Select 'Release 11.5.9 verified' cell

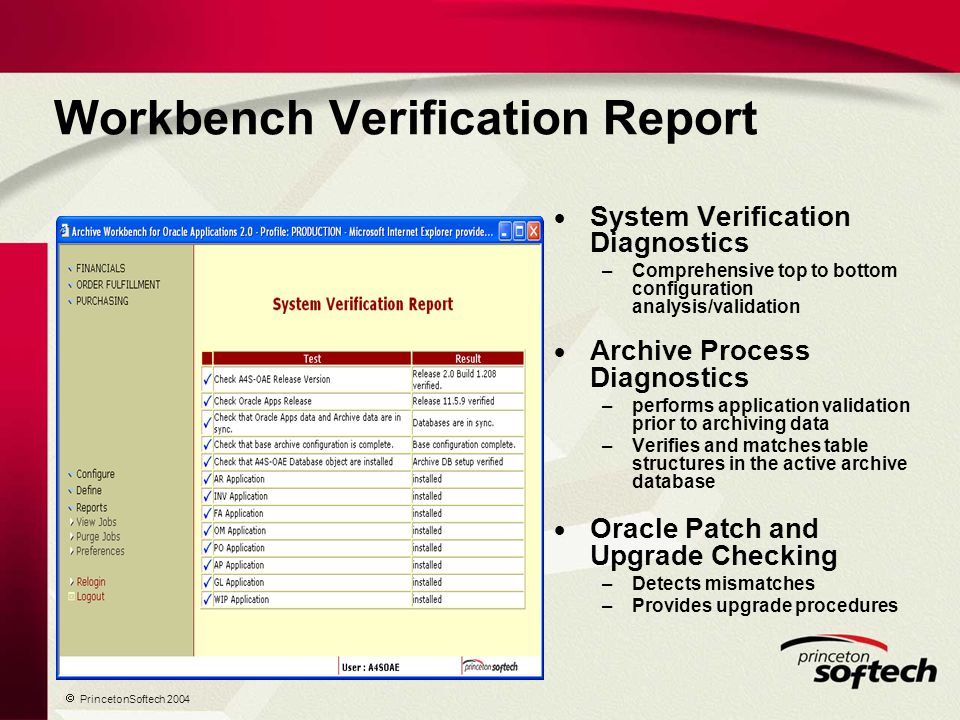[468, 402]
